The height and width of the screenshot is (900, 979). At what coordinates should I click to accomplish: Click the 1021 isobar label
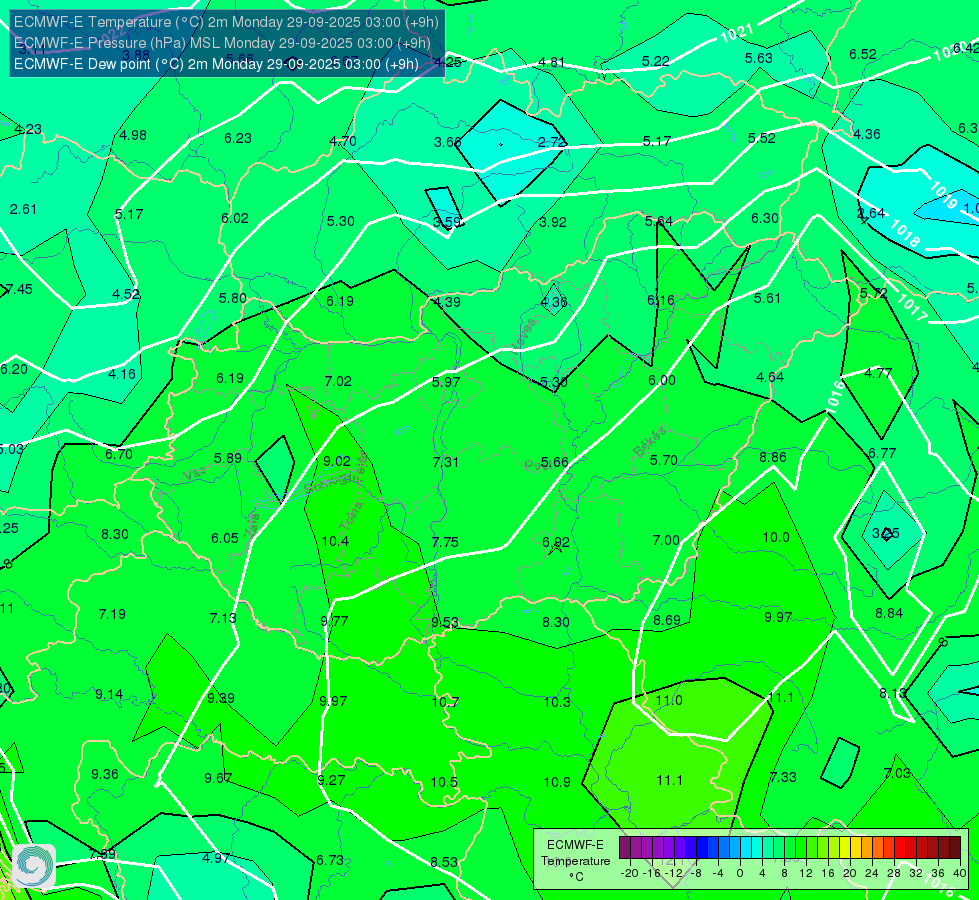pos(737,33)
